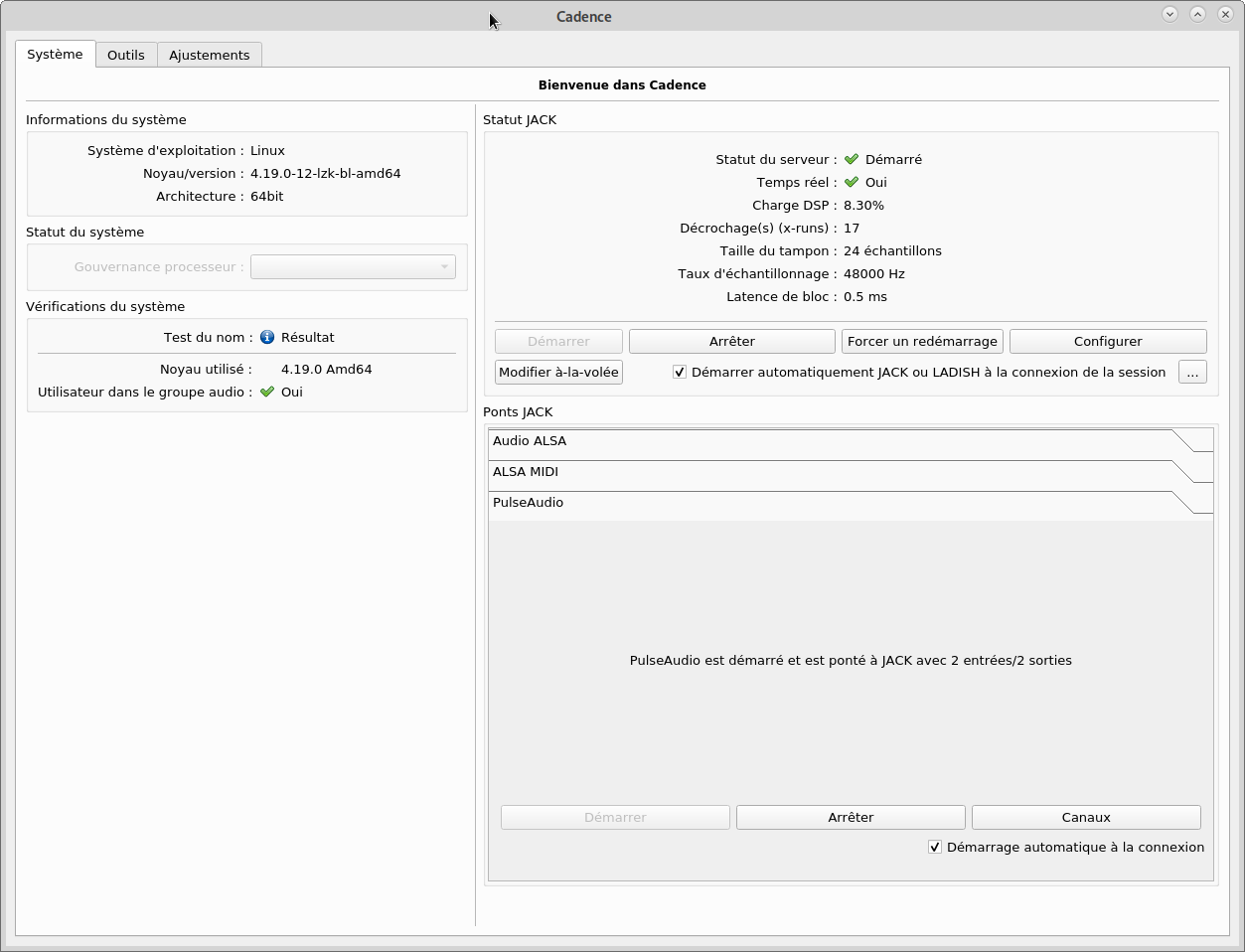
Task: Stop PulseAudio bridge with Arrêter
Action: point(851,817)
